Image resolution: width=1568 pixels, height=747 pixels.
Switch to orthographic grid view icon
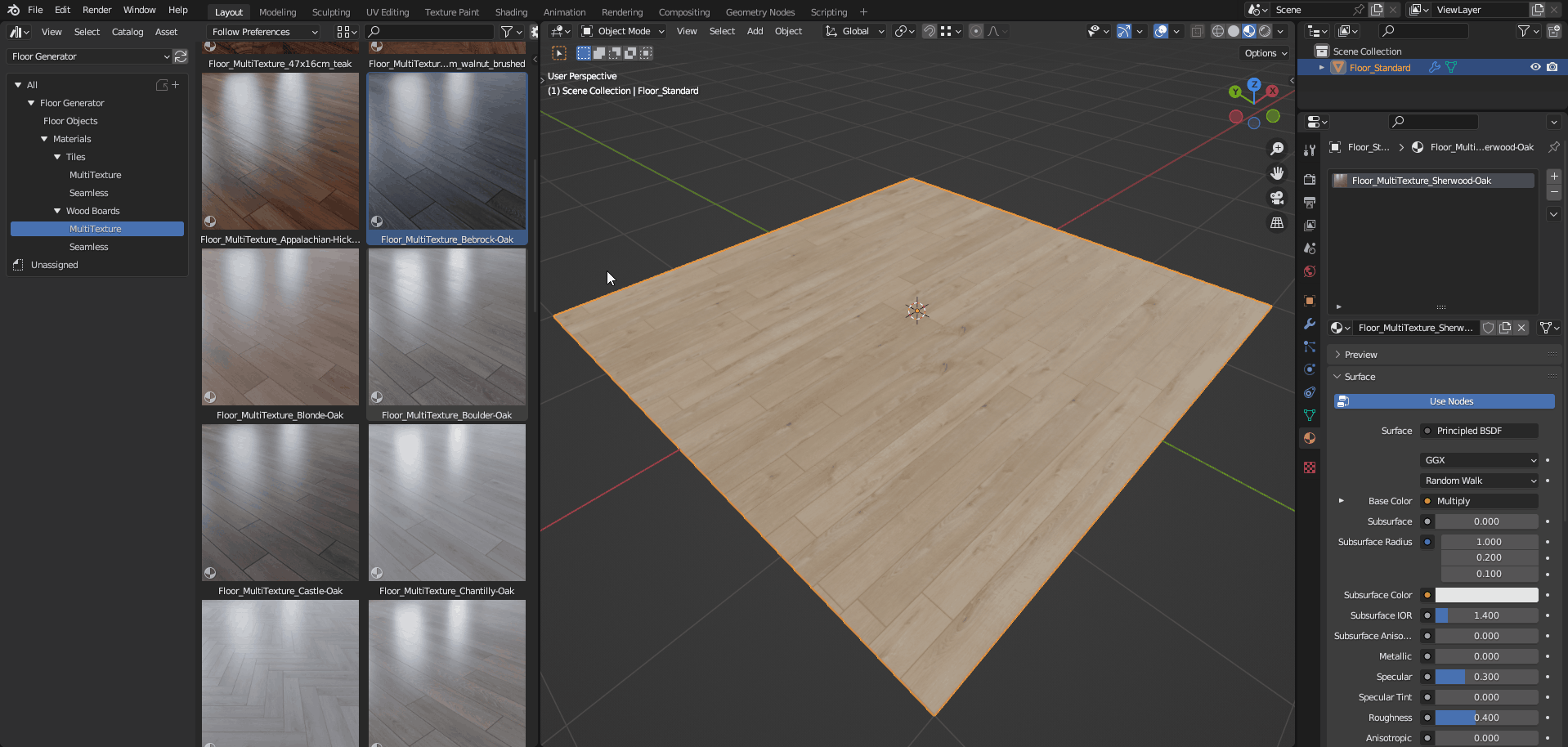click(1276, 223)
